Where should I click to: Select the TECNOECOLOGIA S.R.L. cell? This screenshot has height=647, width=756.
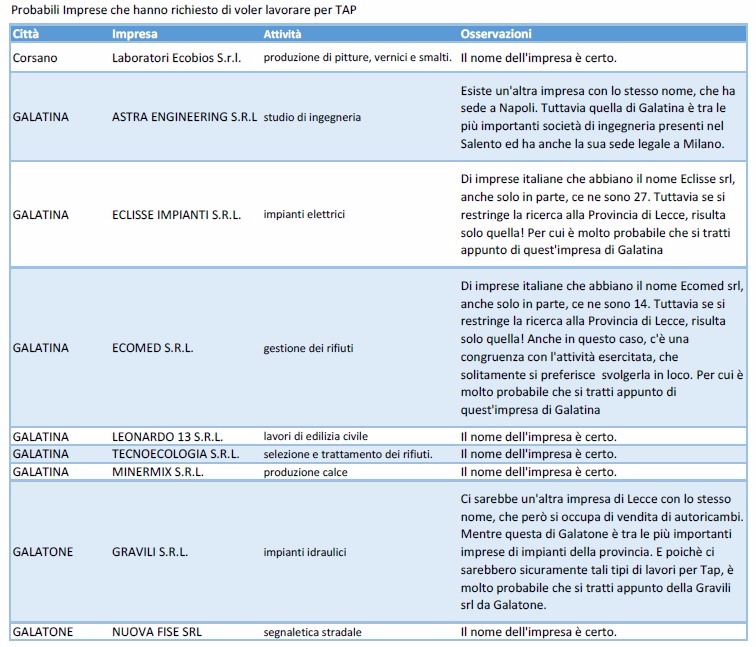pos(176,454)
